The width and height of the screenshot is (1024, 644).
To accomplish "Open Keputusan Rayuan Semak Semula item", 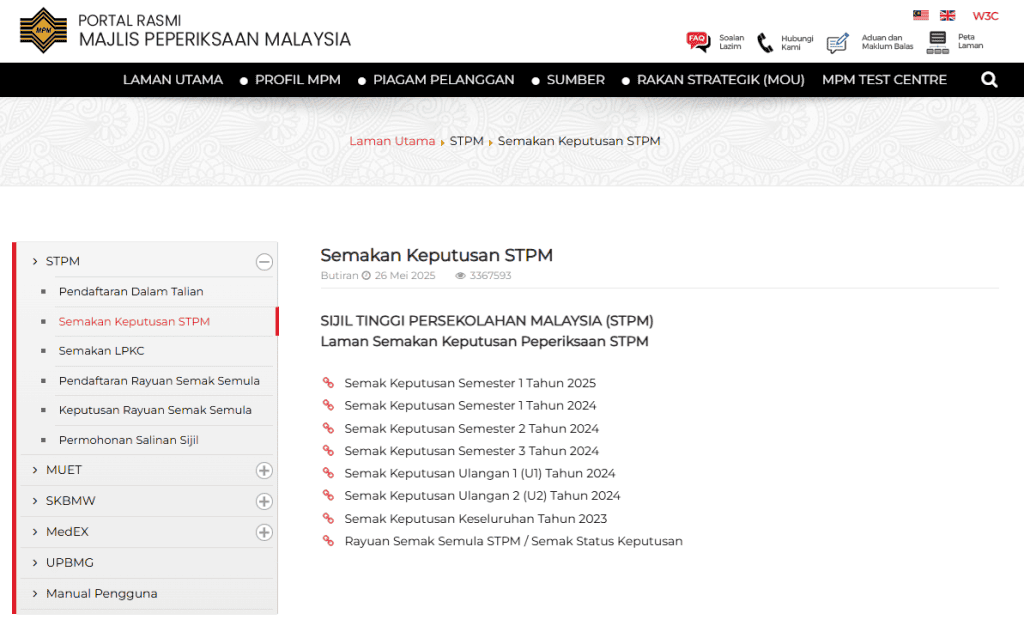I will [155, 410].
